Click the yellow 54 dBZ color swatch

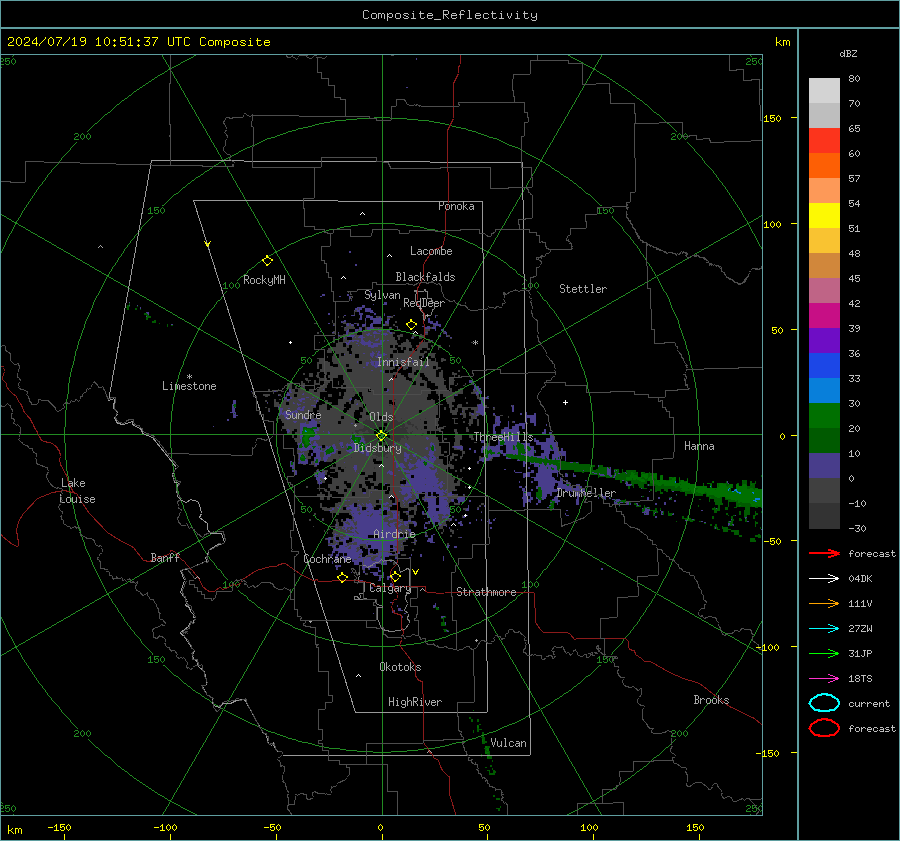coord(824,216)
